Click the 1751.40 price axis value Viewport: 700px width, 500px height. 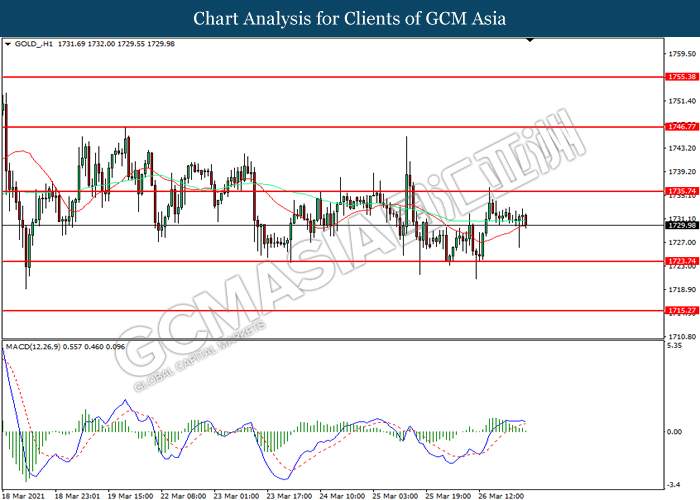click(x=682, y=101)
